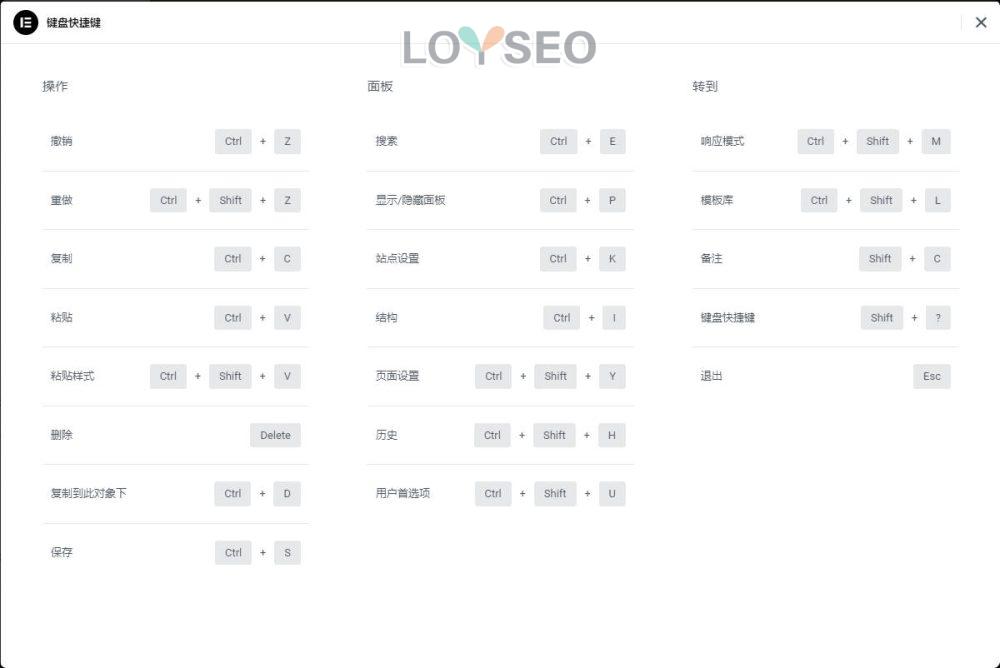Click the Shift key in the 历史 row
This screenshot has width=1000, height=668.
tap(554, 435)
